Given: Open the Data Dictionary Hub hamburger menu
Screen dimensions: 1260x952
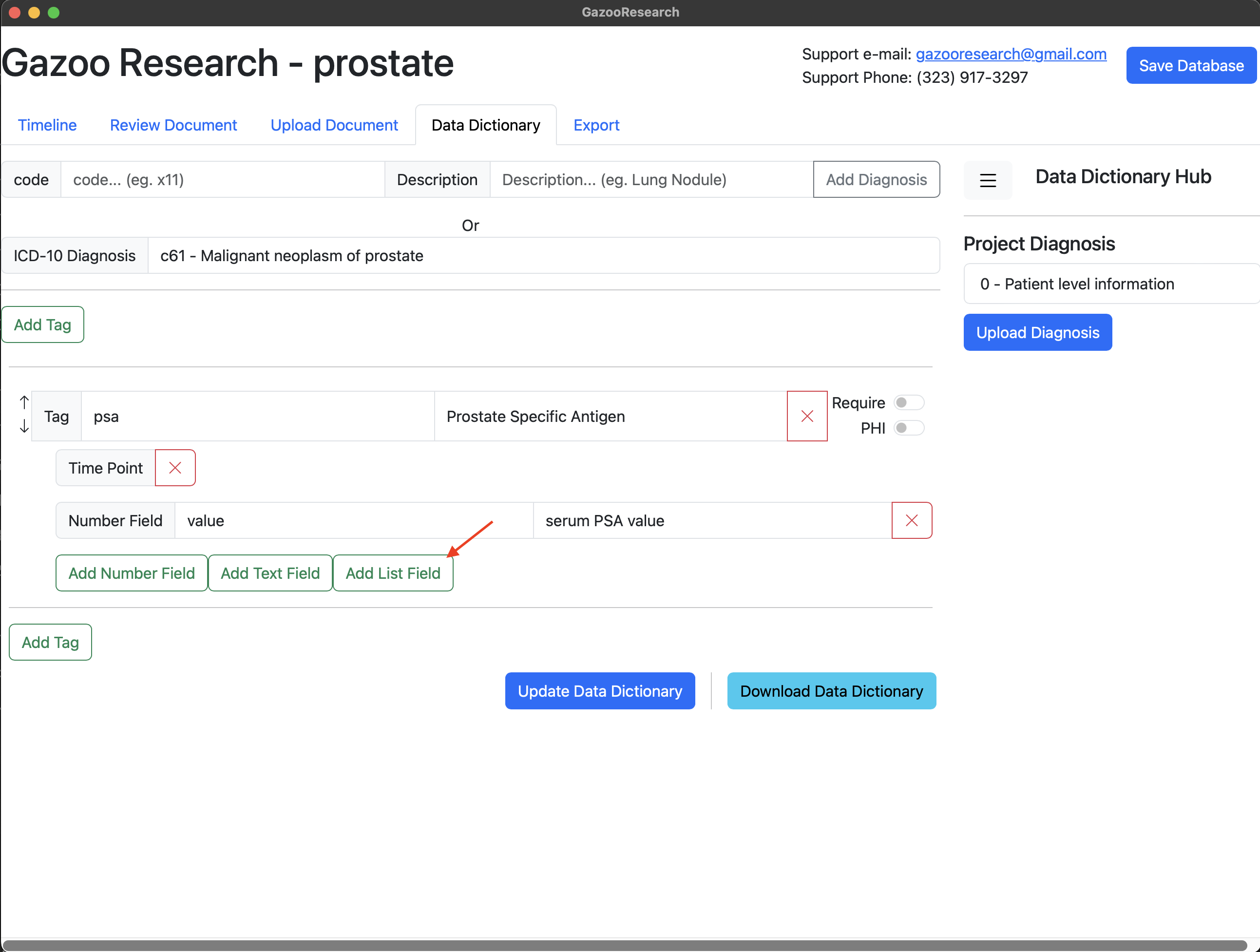Looking at the screenshot, I should [988, 180].
